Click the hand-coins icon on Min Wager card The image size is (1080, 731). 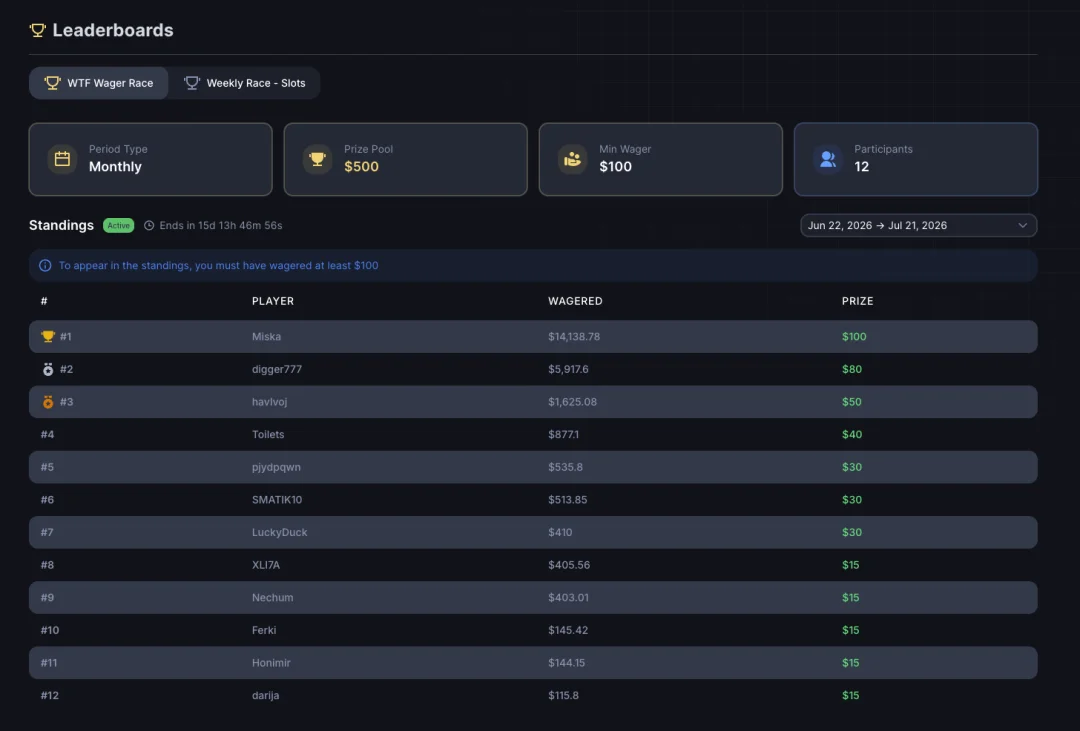tap(572, 159)
